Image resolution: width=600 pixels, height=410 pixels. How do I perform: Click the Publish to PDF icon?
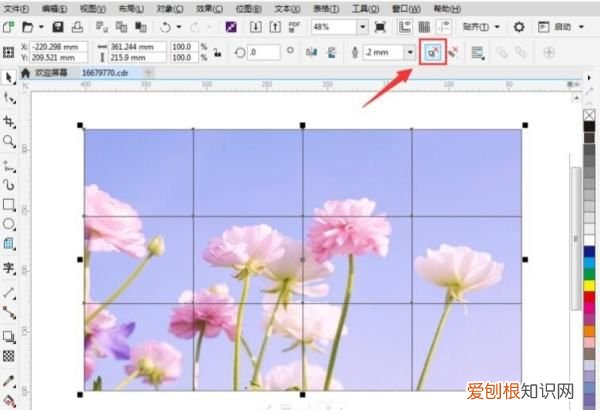294,27
